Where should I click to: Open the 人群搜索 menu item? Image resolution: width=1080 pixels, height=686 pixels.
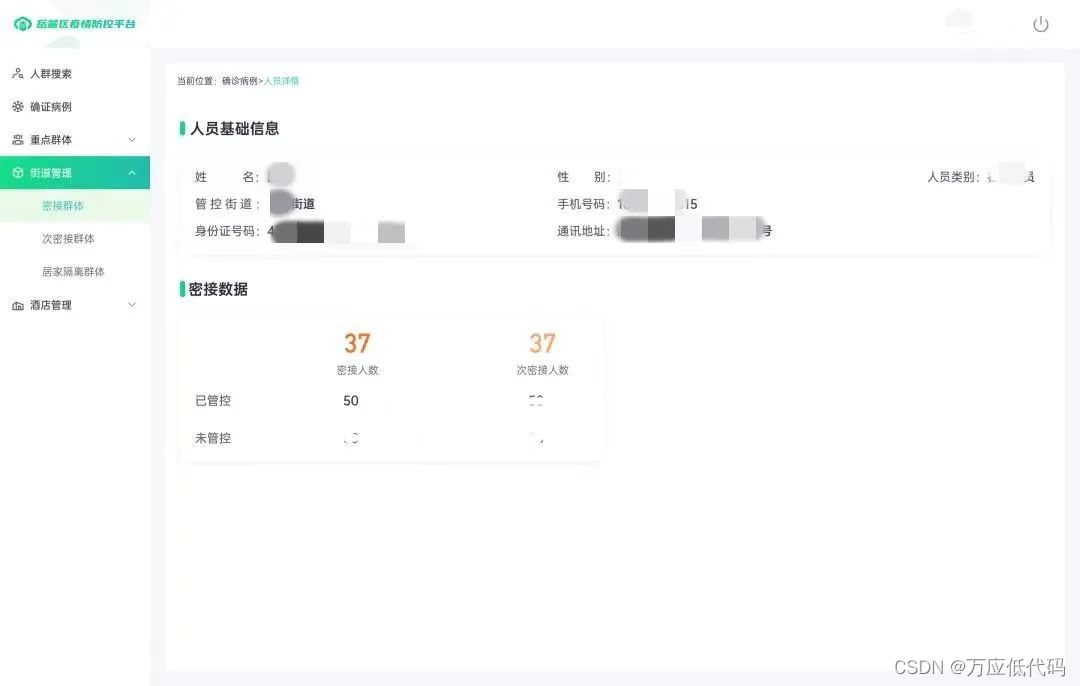[51, 74]
